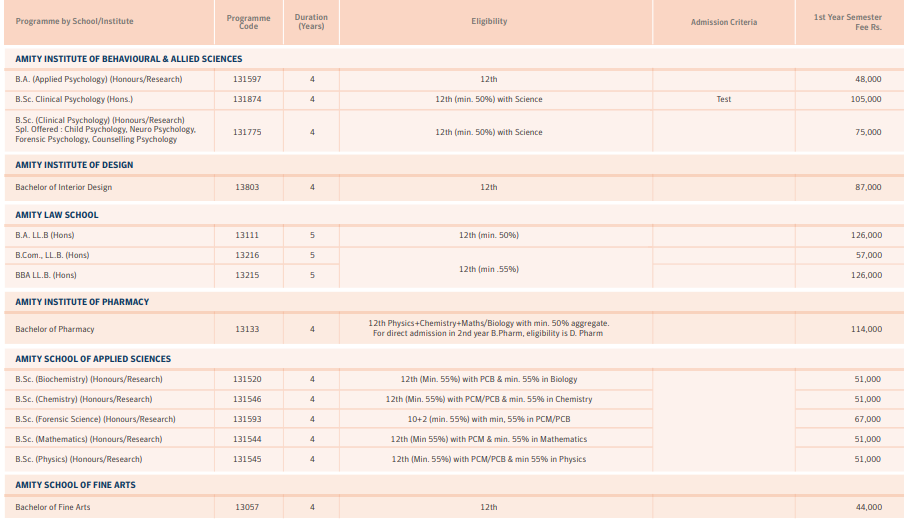Viewport: 906px width, 523px height.
Task: Click programme code 13111
Action: [247, 235]
